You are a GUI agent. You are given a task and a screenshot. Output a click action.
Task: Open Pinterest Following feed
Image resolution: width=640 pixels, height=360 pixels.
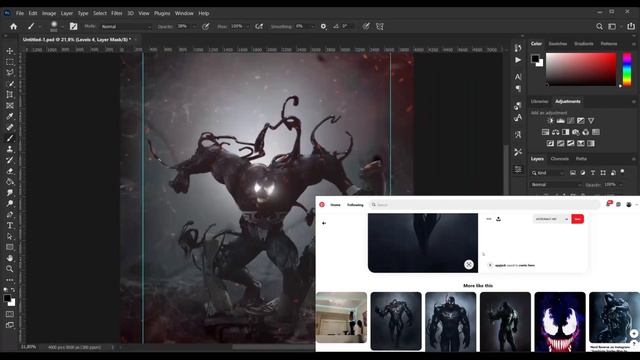tap(355, 205)
